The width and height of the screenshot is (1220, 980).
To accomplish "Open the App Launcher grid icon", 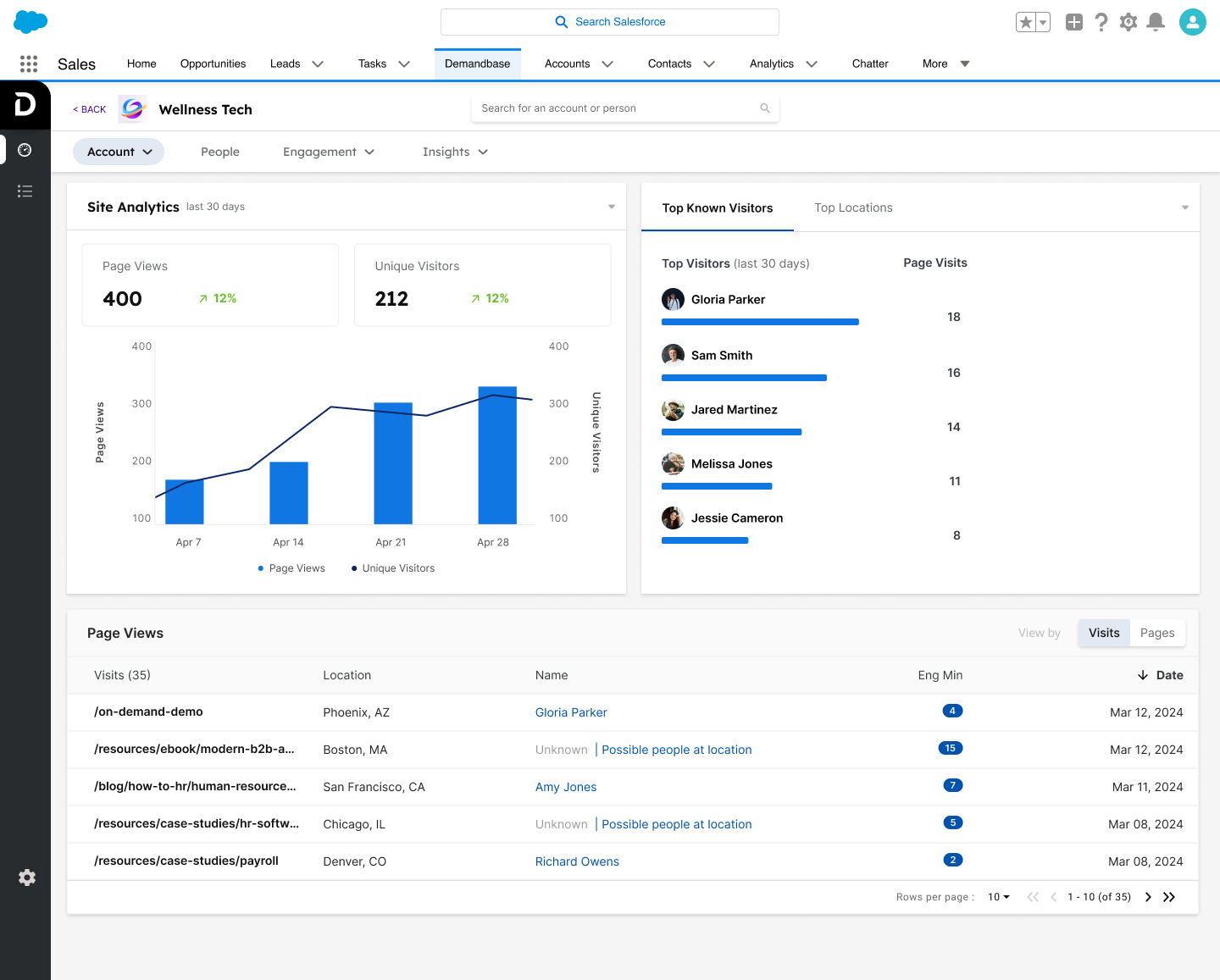I will tap(29, 64).
